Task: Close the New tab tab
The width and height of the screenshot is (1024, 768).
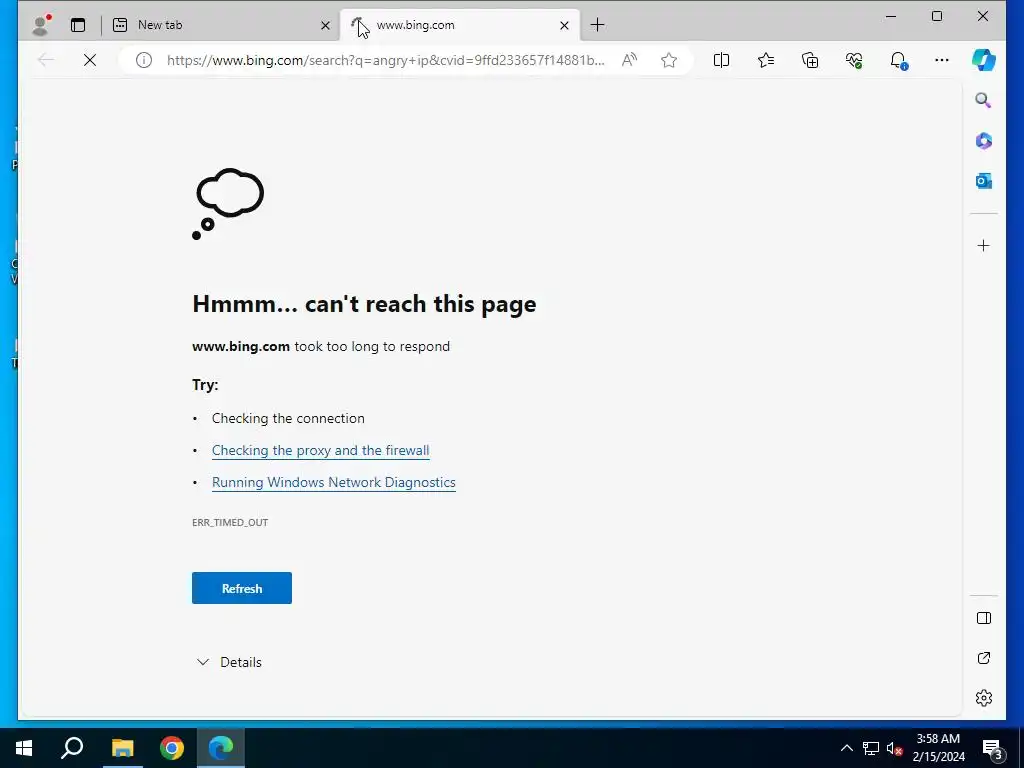Action: pos(325,25)
